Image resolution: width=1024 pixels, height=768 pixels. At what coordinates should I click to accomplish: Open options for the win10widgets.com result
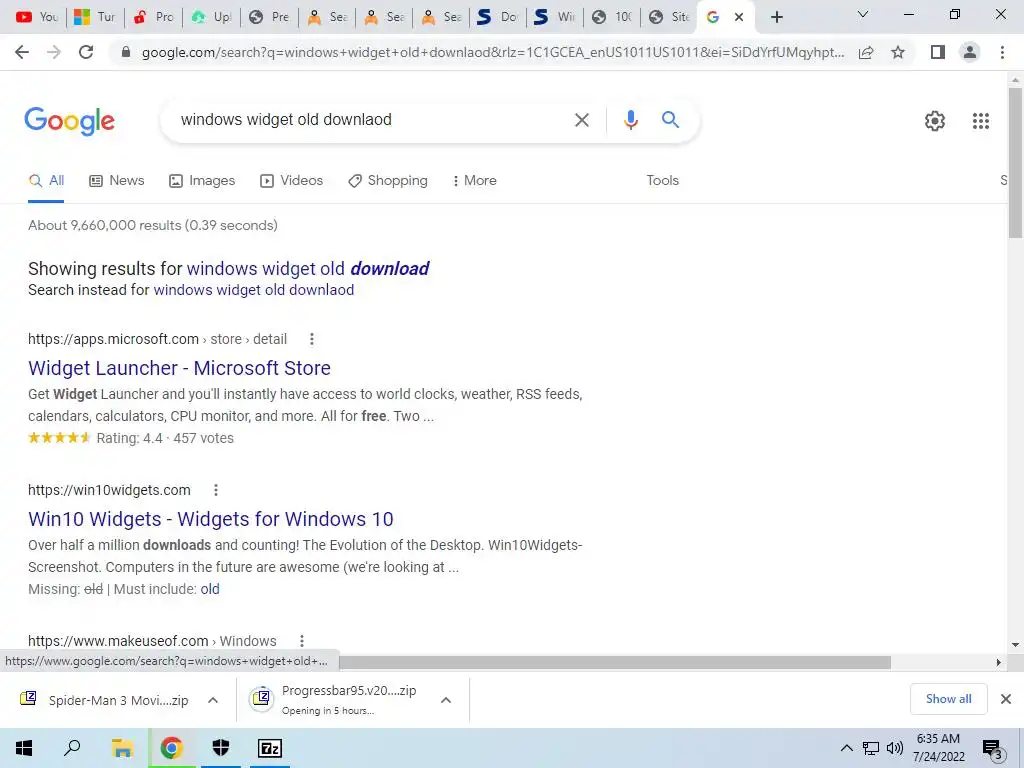pos(216,490)
